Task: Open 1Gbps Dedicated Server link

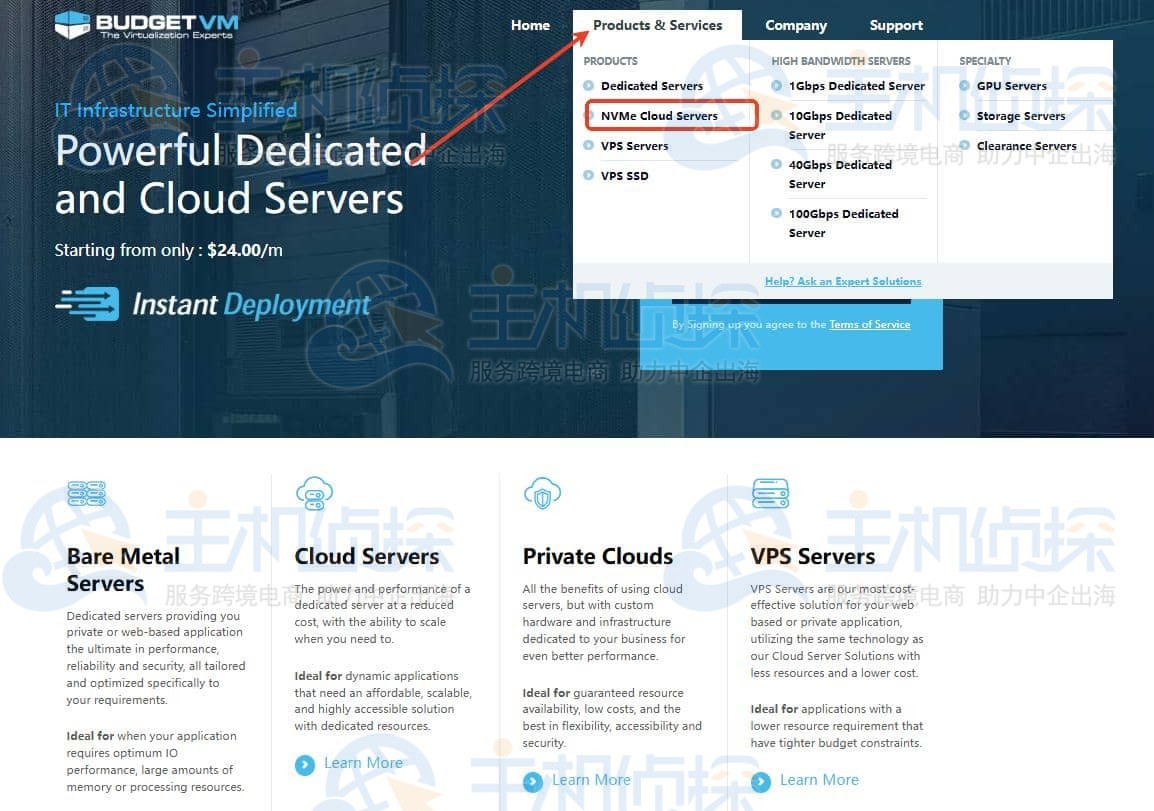Action: [857, 86]
